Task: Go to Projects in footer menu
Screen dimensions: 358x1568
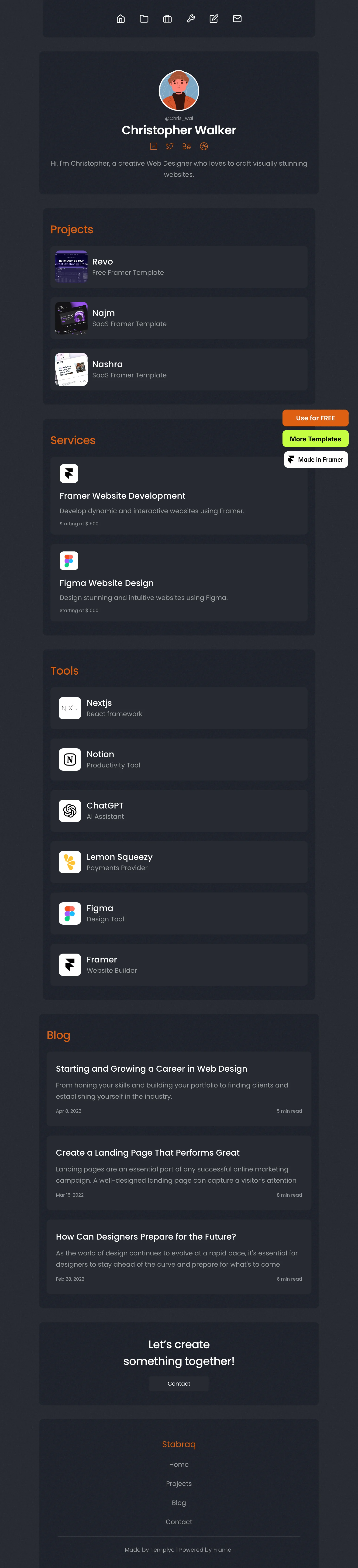Action: (179, 1483)
